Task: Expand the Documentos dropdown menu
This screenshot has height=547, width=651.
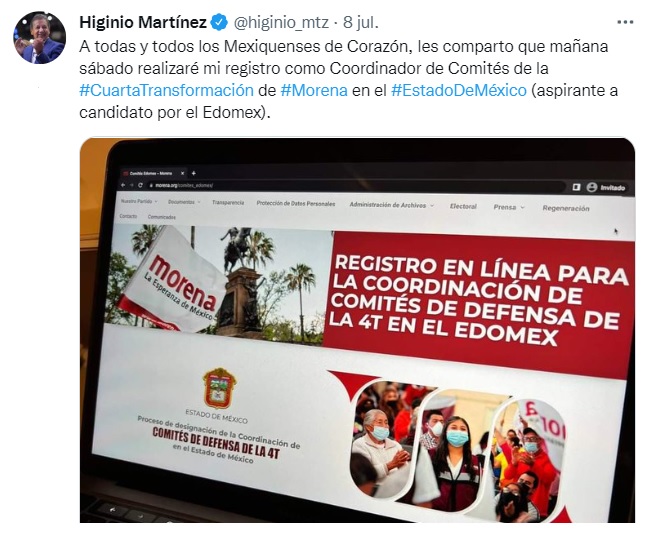Action: point(184,202)
